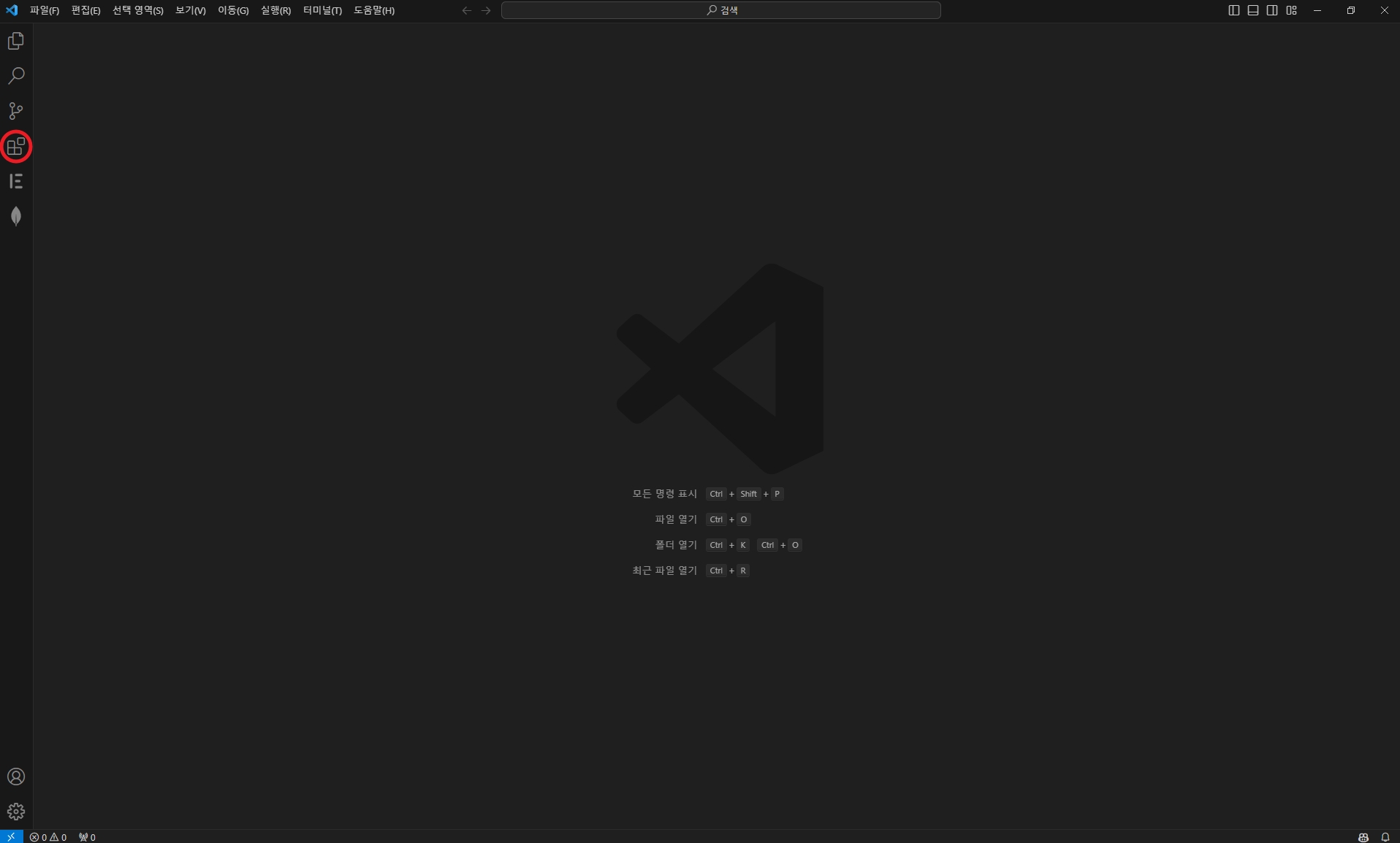Image resolution: width=1400 pixels, height=843 pixels.
Task: Minimize the VS Code window
Action: (x=1317, y=10)
